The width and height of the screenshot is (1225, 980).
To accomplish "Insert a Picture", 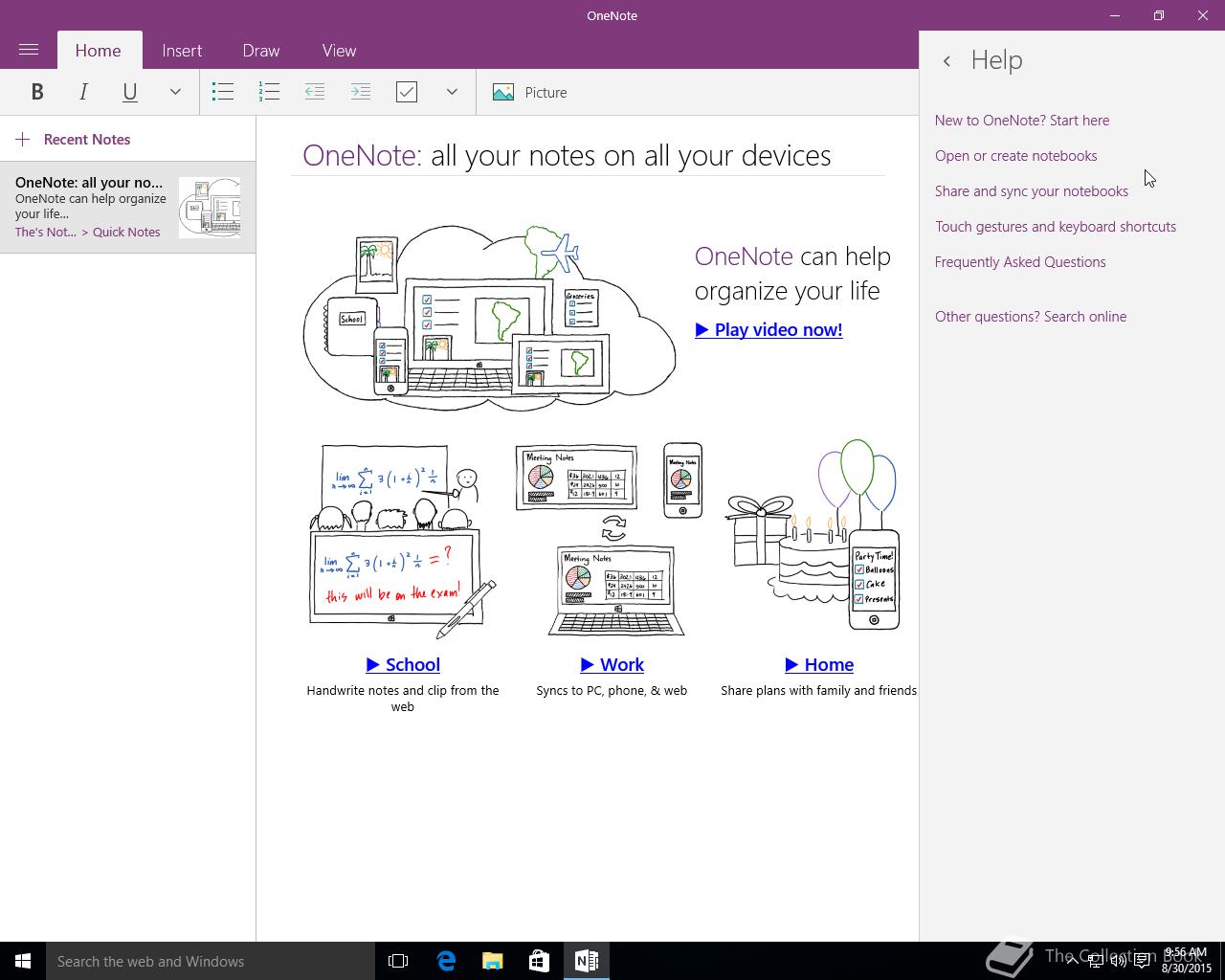I will [530, 92].
